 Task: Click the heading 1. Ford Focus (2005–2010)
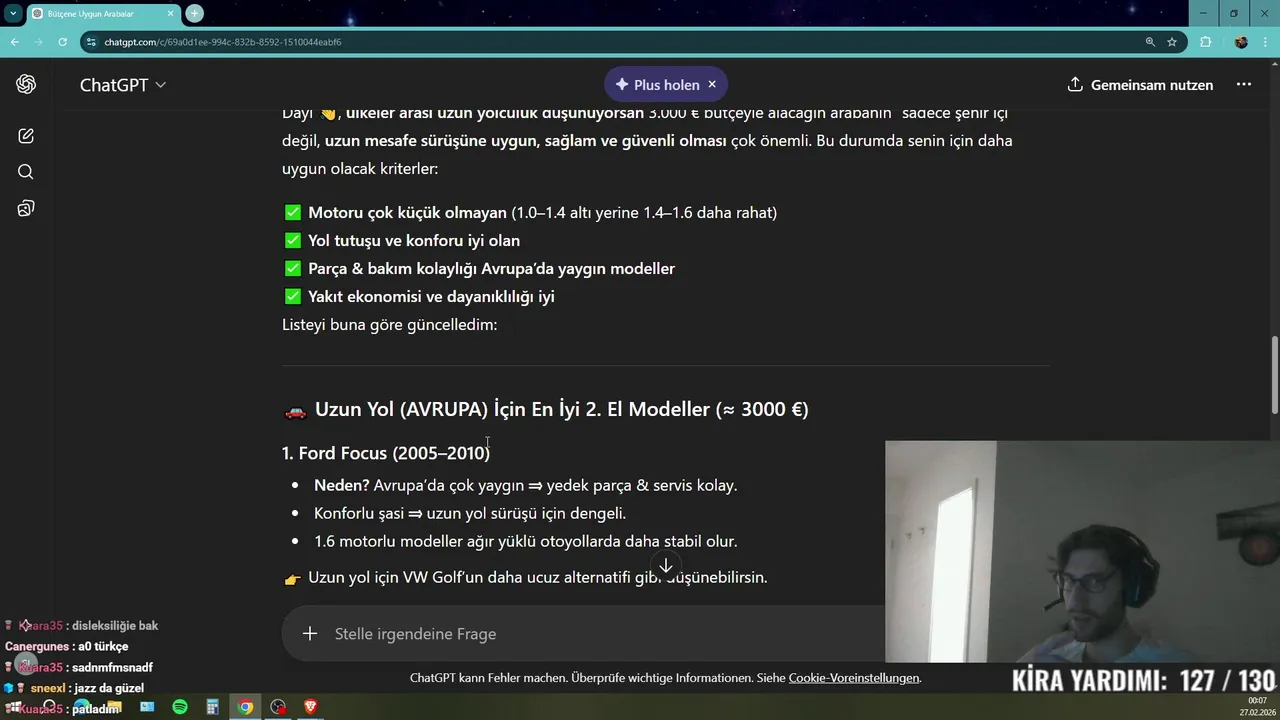[386, 453]
